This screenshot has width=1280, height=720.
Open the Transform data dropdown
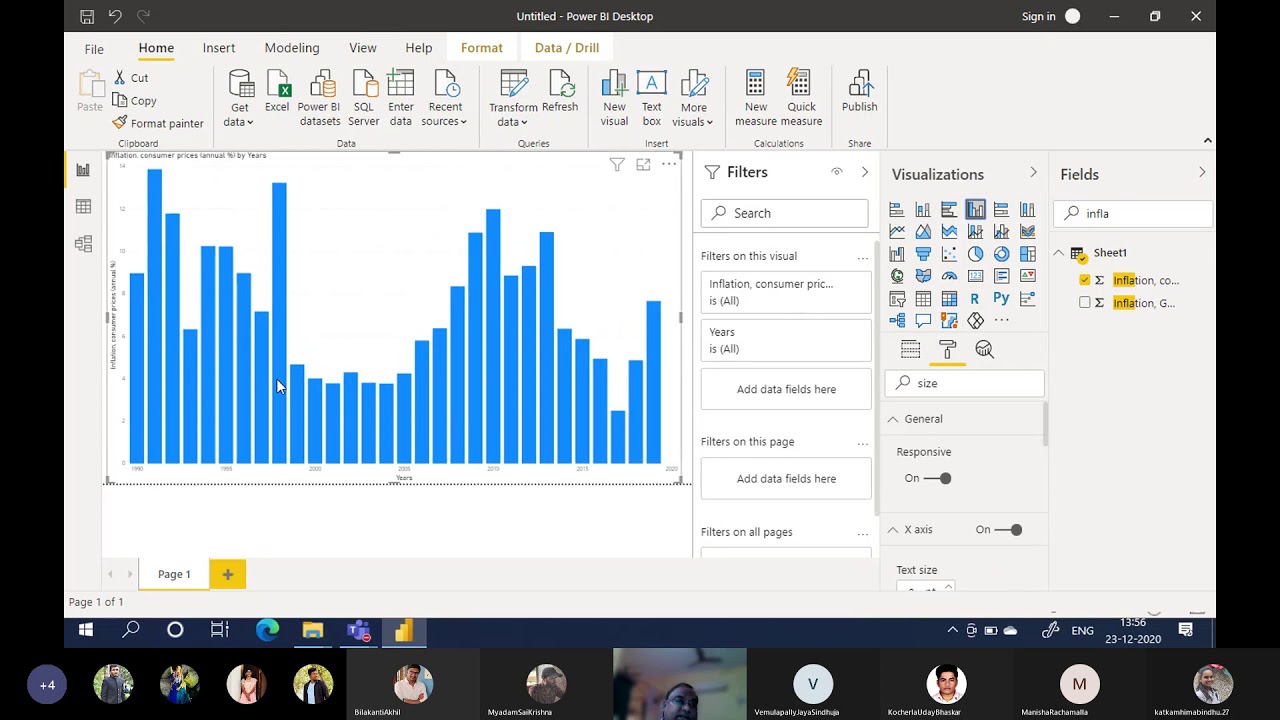pos(513,97)
